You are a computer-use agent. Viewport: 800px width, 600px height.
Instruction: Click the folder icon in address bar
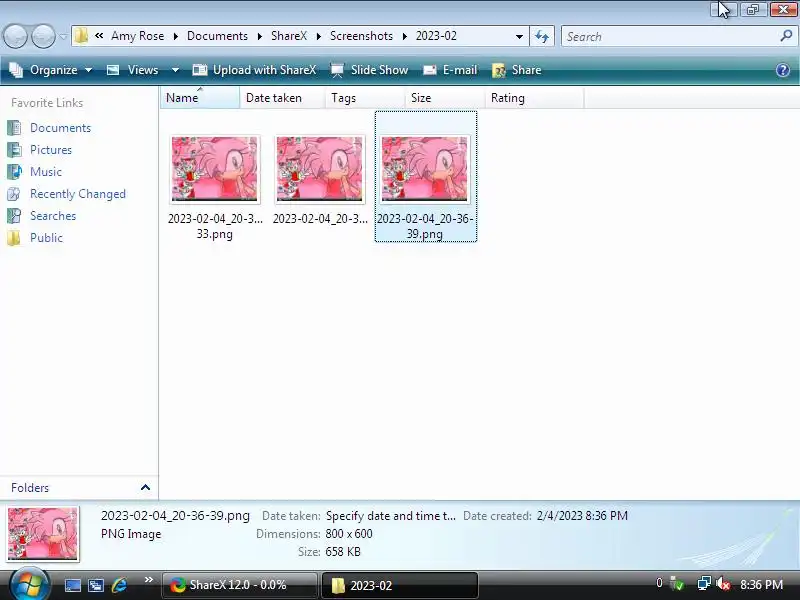point(81,36)
